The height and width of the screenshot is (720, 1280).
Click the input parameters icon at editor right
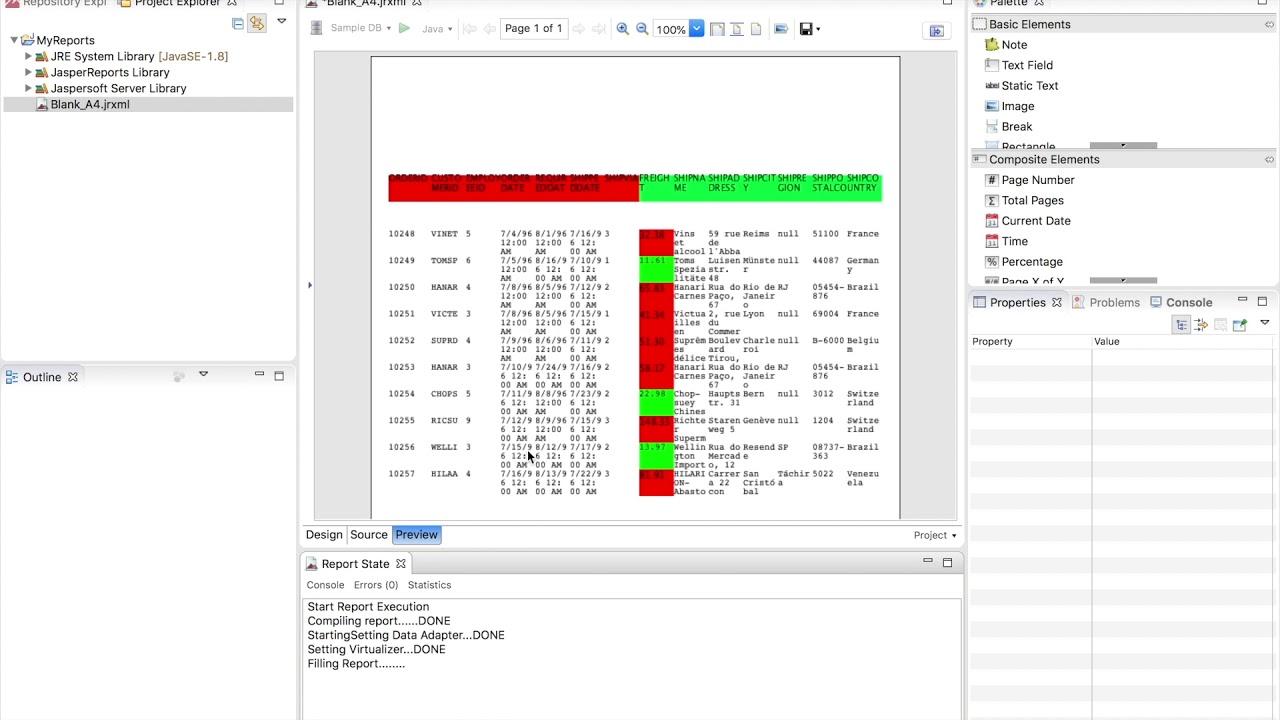click(x=936, y=31)
